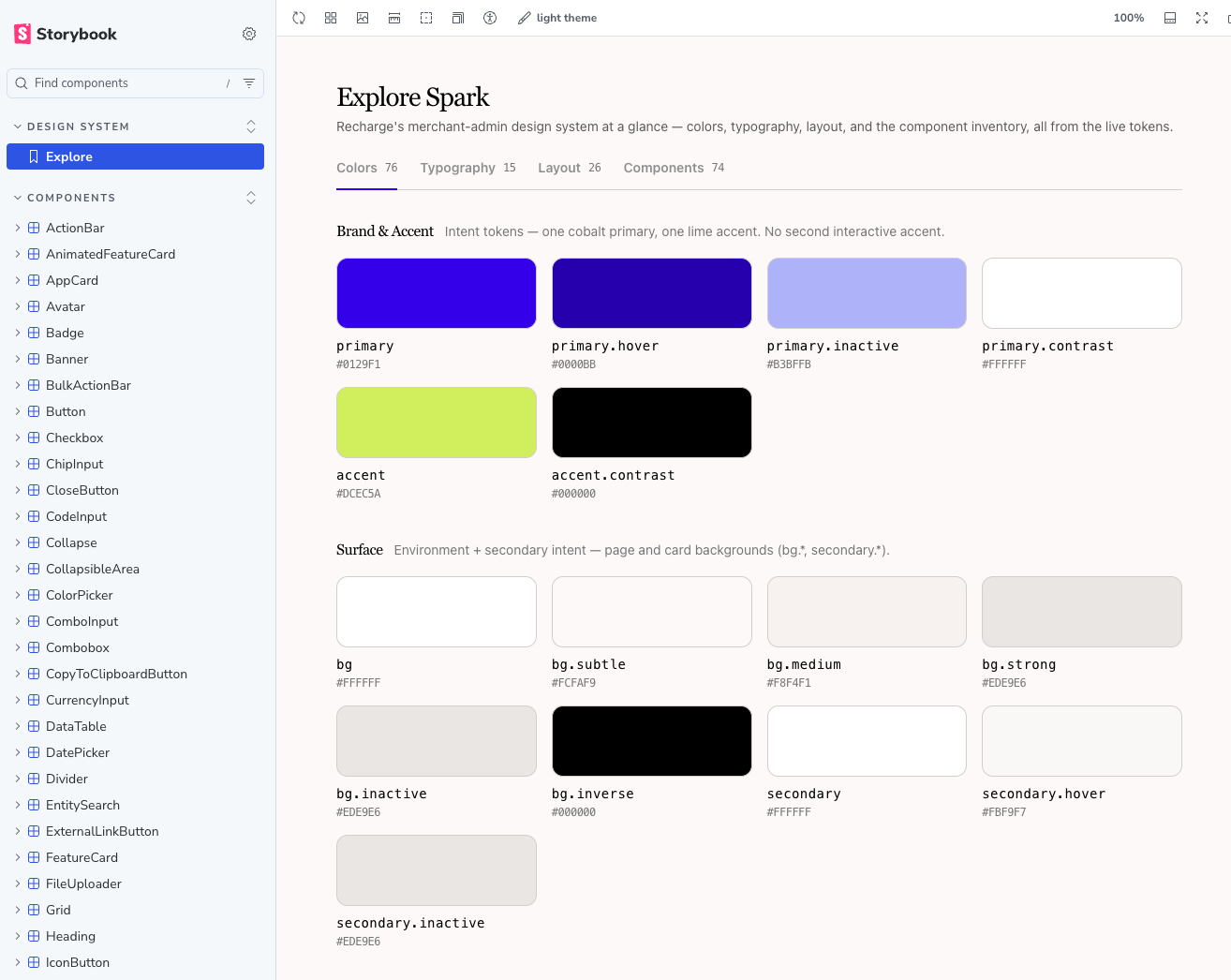Click the ColorPicker component icon
The width and height of the screenshot is (1231, 980).
point(34,595)
